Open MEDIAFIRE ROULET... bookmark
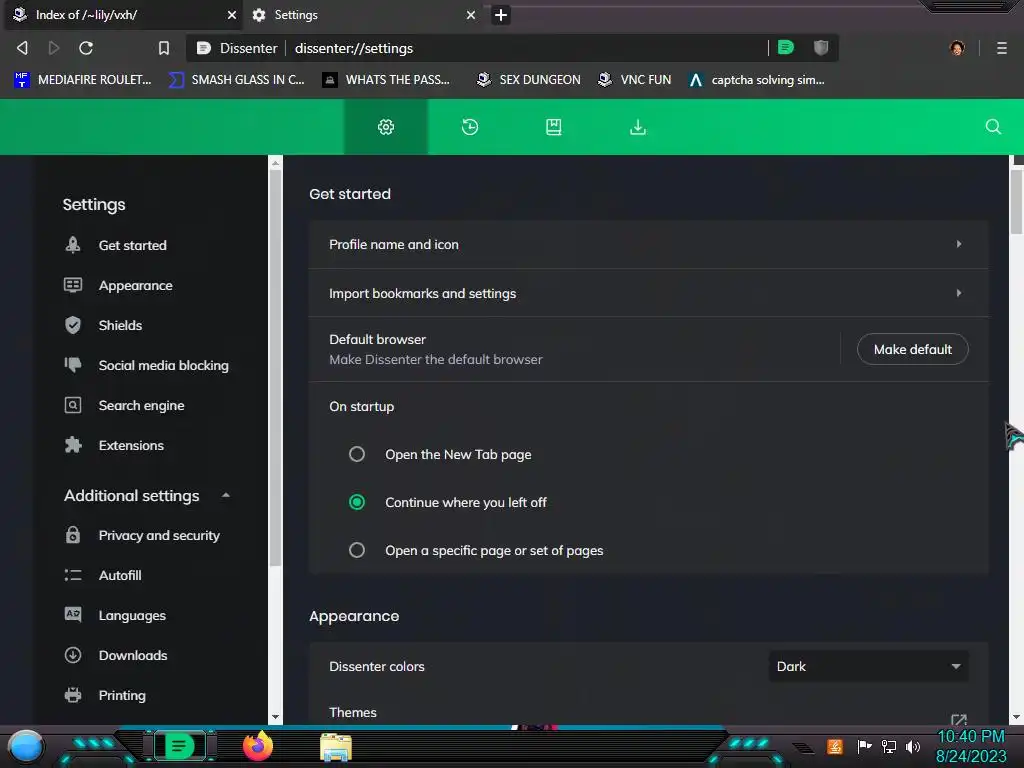1024x768 pixels. tap(83, 80)
